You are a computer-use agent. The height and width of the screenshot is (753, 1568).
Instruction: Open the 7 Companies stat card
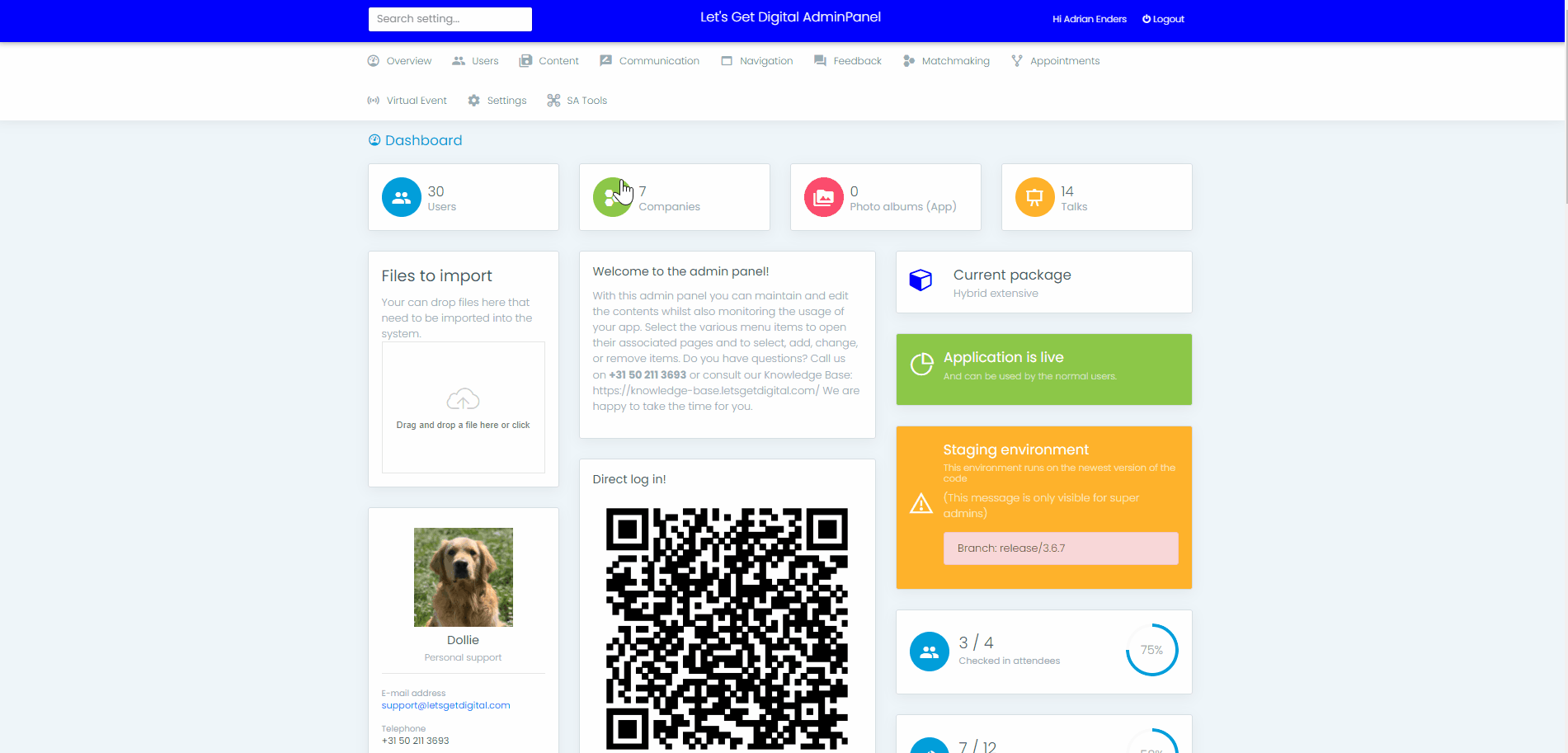pos(675,197)
